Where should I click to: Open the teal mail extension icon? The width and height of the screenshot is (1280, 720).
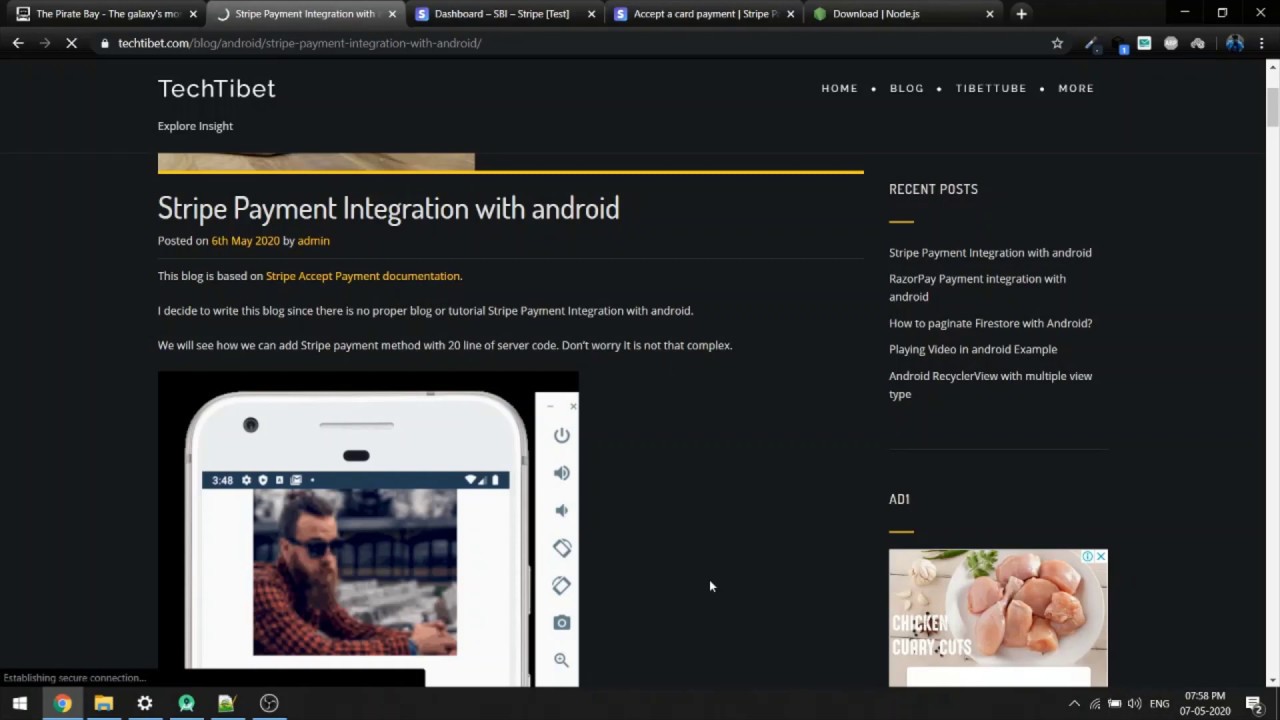click(x=1144, y=43)
